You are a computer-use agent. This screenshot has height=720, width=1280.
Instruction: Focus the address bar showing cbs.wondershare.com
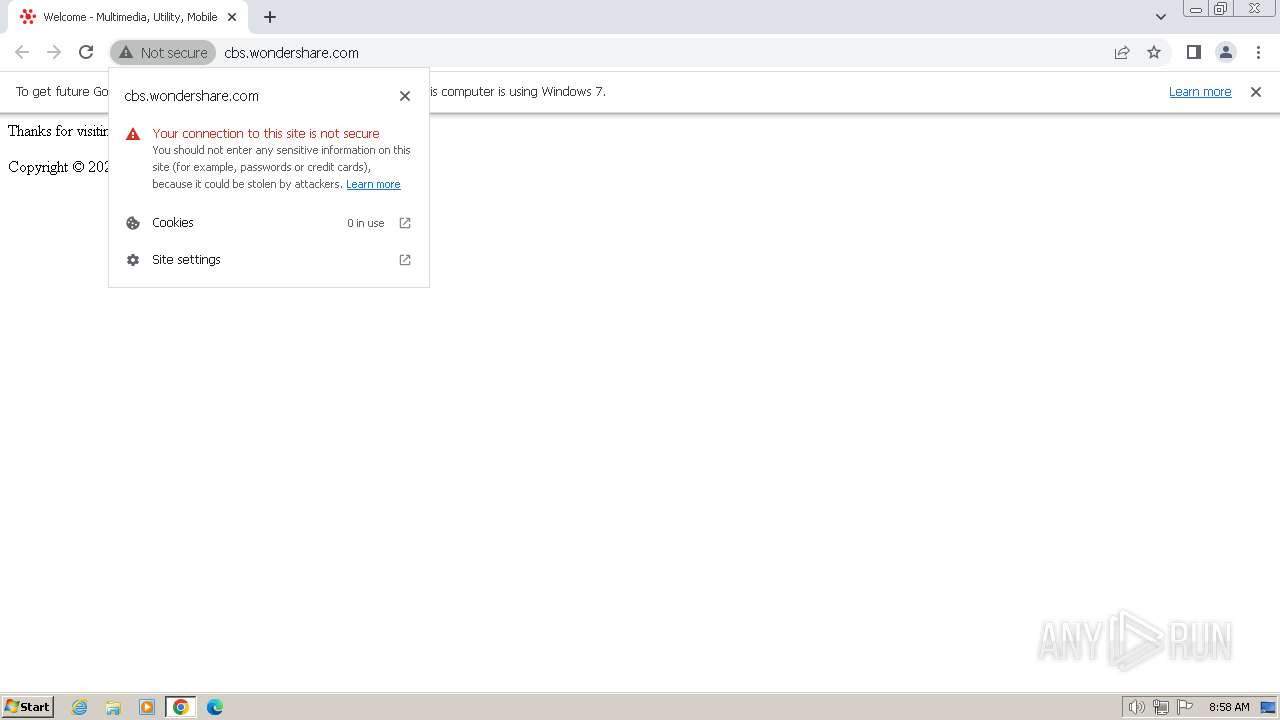pos(660,52)
